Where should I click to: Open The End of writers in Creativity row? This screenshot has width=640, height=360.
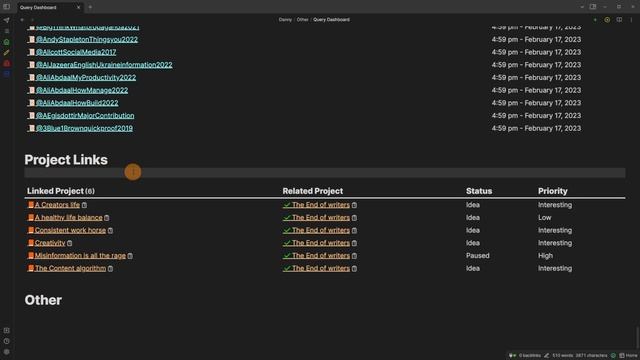[321, 243]
